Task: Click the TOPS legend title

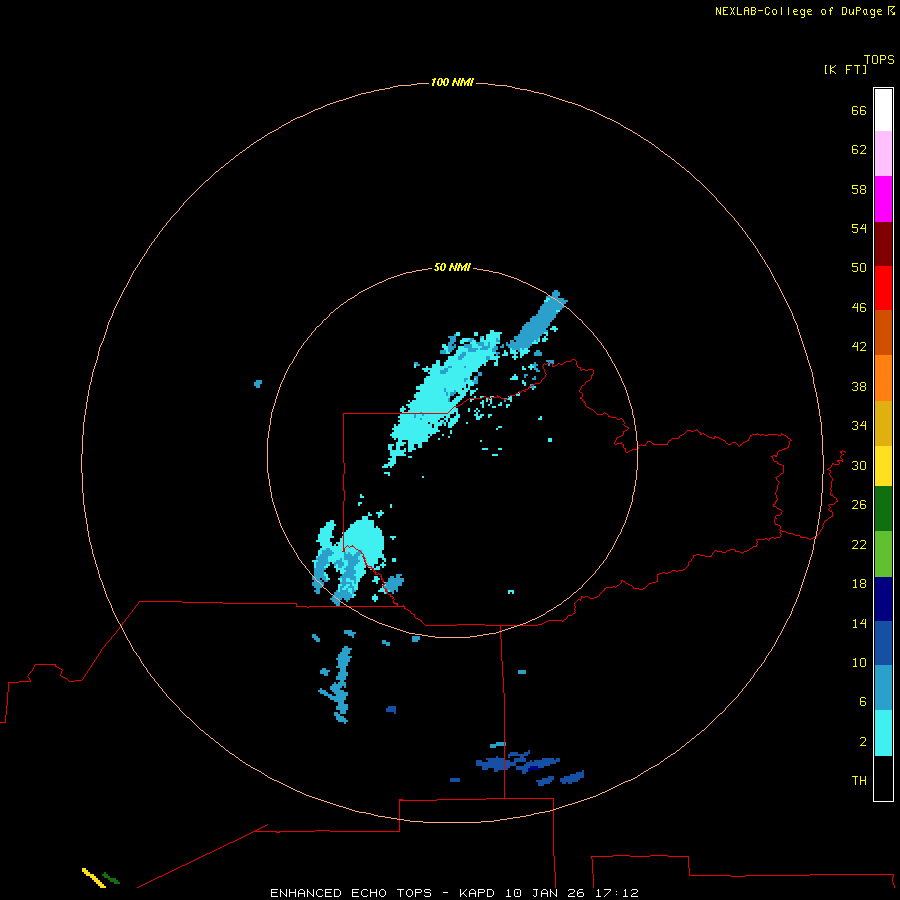Action: point(879,59)
